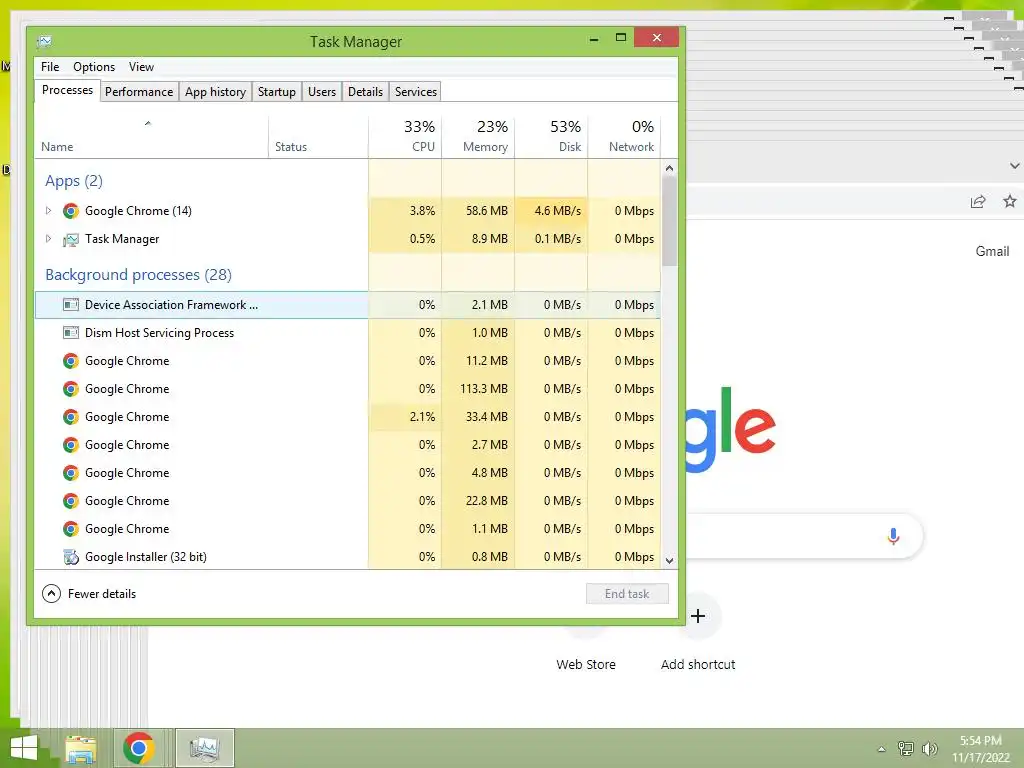Click the share icon in Chrome address bar
The image size is (1024, 768).
[x=978, y=202]
